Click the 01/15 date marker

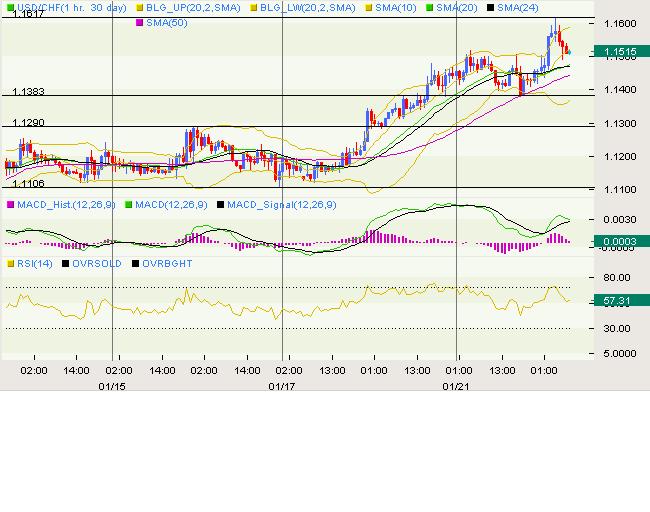112,386
